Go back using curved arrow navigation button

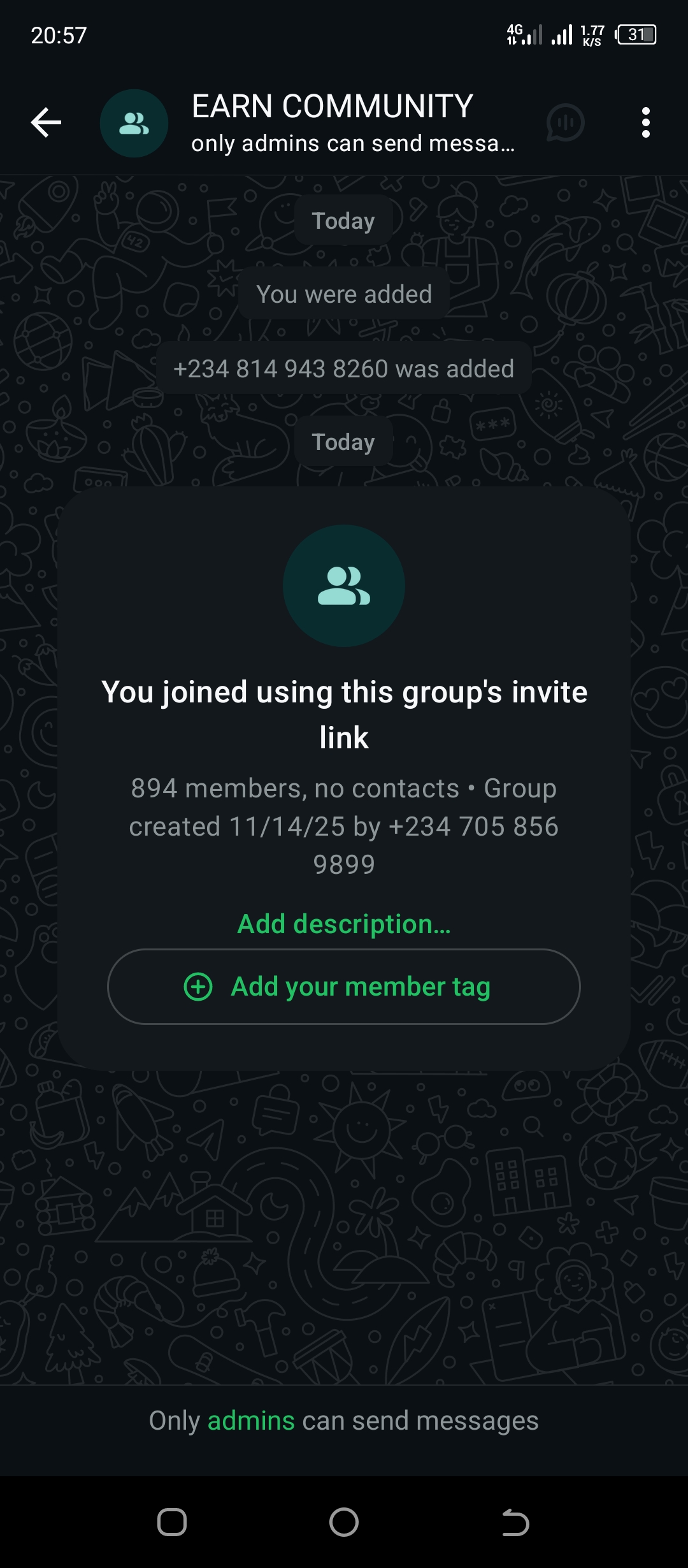[515, 1523]
